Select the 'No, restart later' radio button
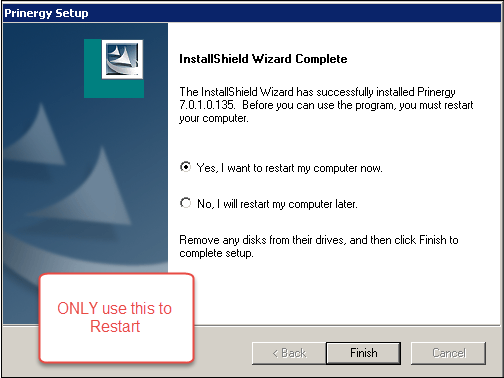The image size is (504, 378). (x=185, y=203)
